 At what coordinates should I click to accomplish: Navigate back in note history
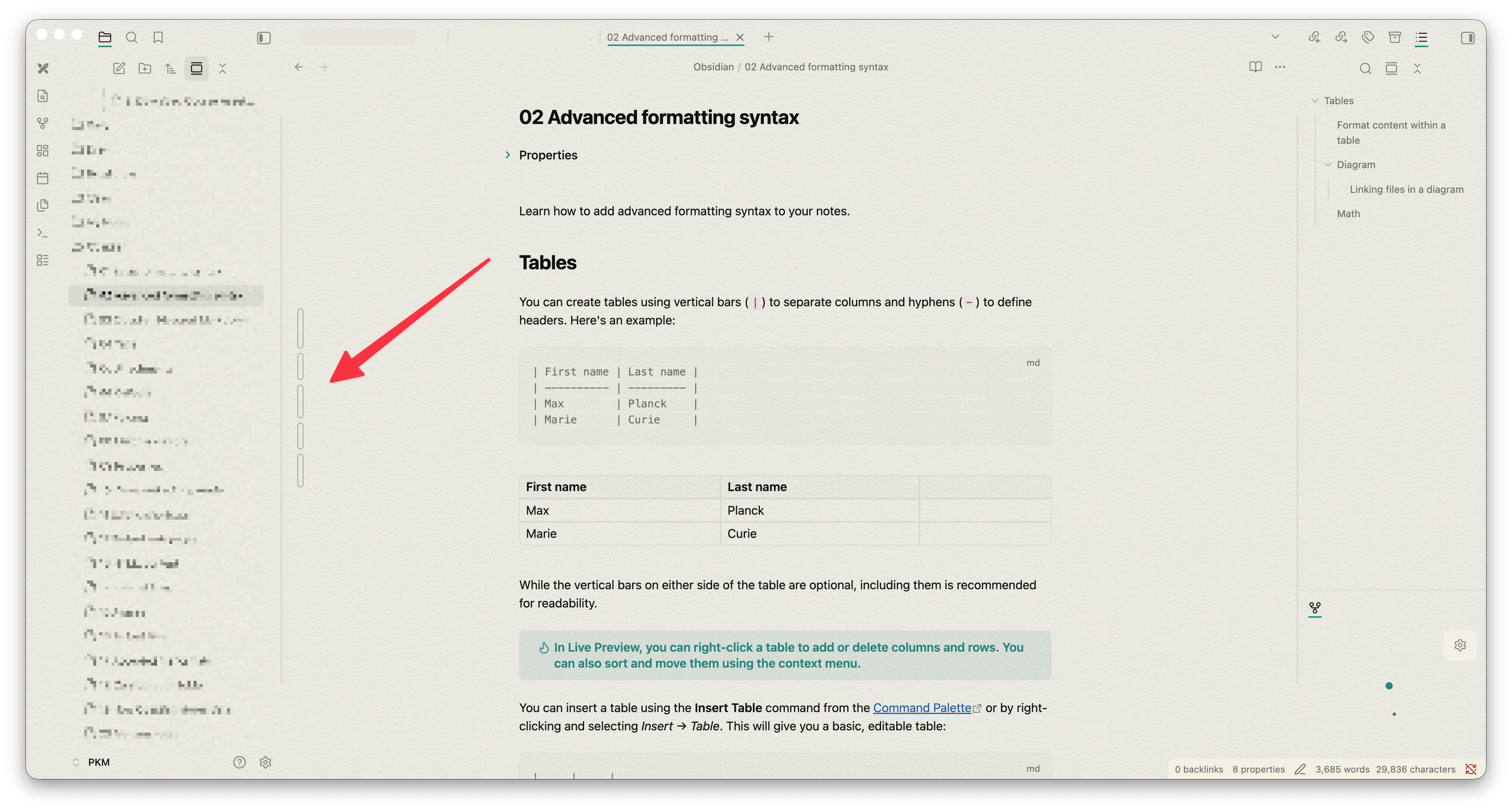click(x=299, y=67)
